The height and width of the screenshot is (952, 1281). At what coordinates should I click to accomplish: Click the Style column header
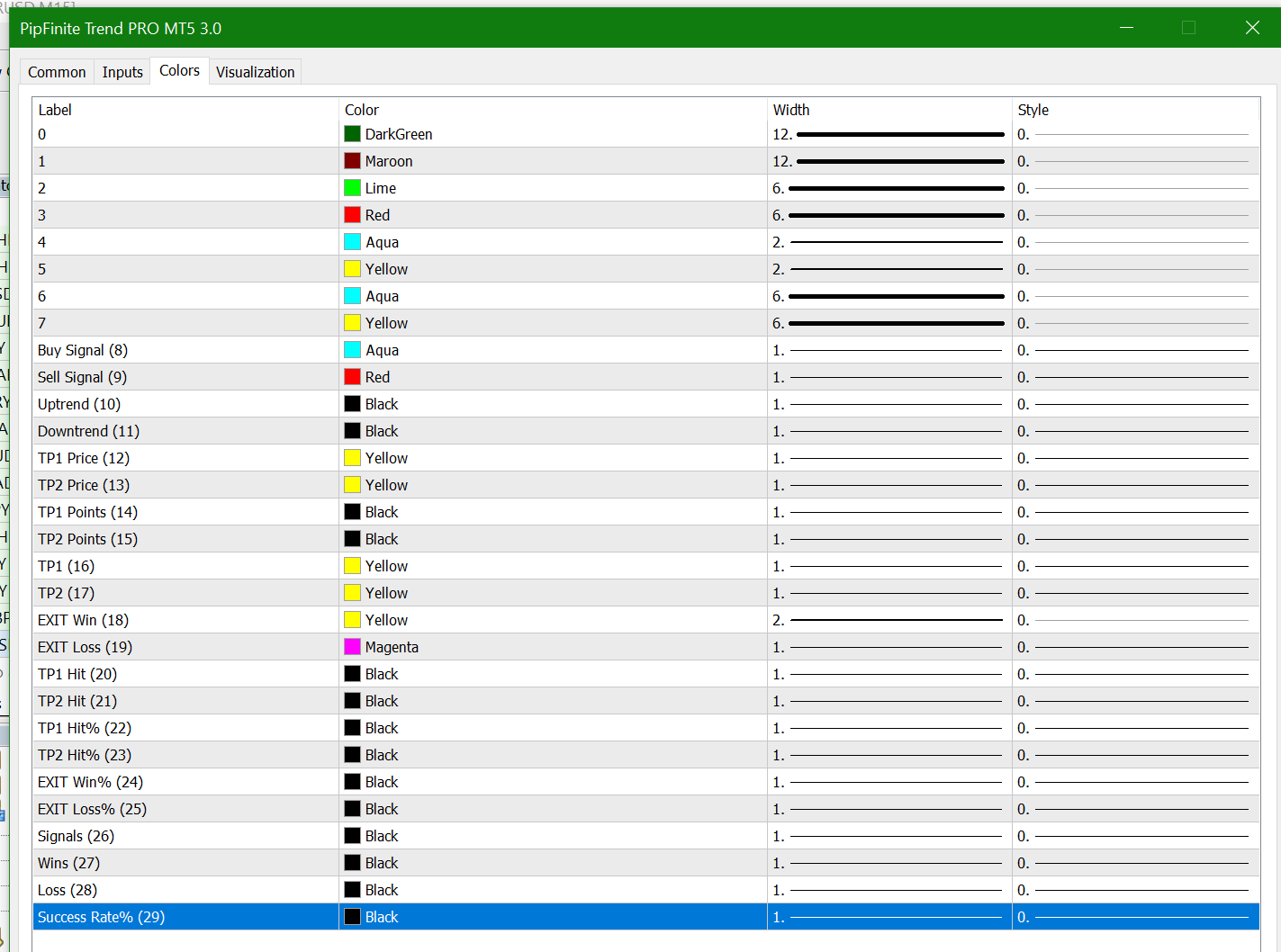click(x=1135, y=110)
